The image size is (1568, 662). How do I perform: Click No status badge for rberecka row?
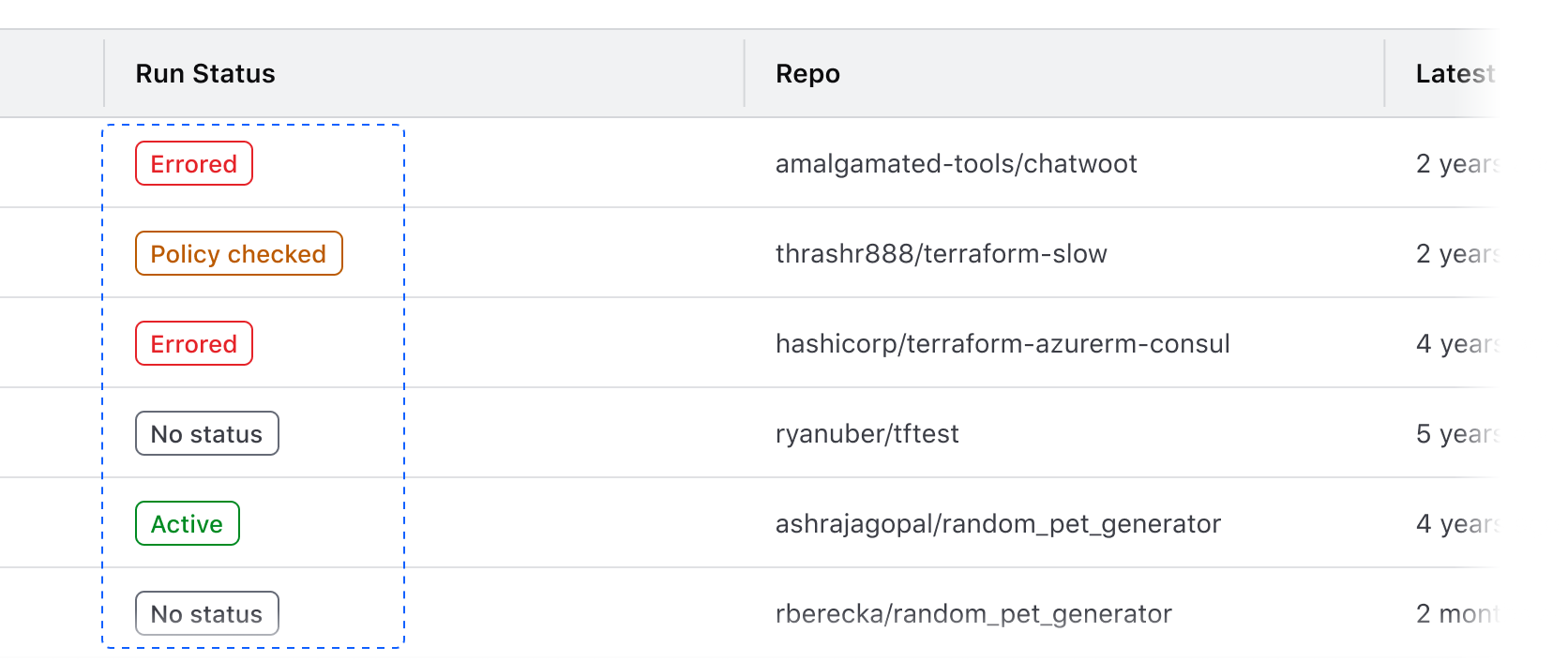[206, 614]
